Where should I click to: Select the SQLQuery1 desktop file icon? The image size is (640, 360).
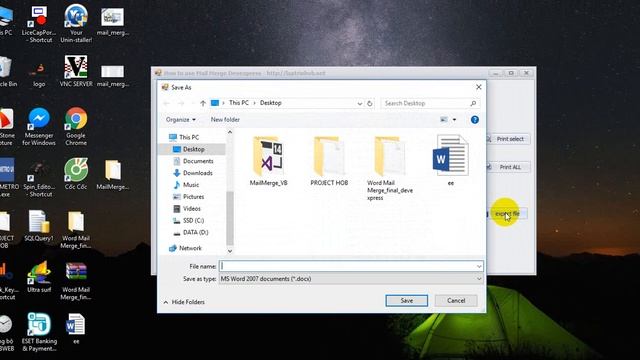pos(39,226)
